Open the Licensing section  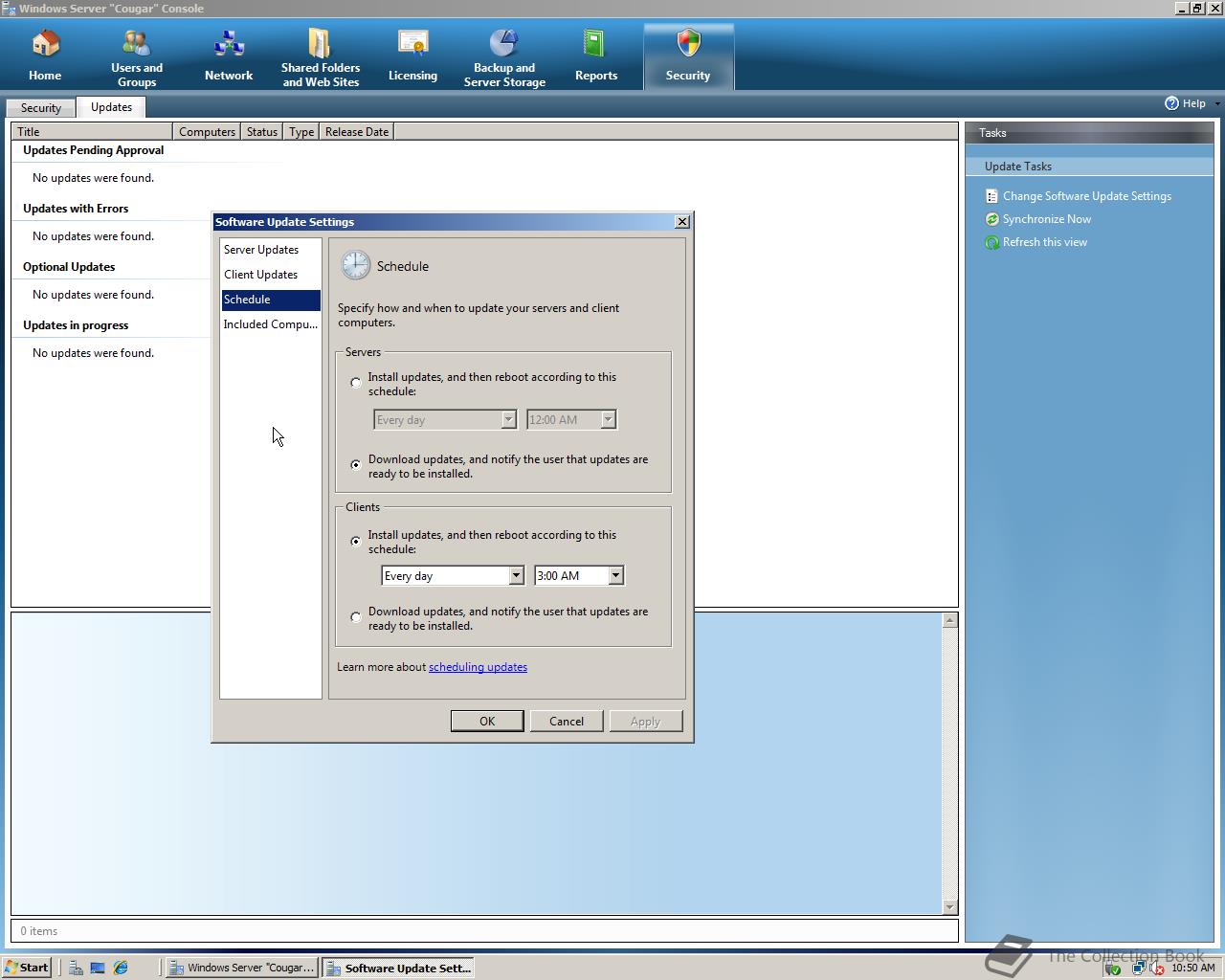[x=412, y=57]
